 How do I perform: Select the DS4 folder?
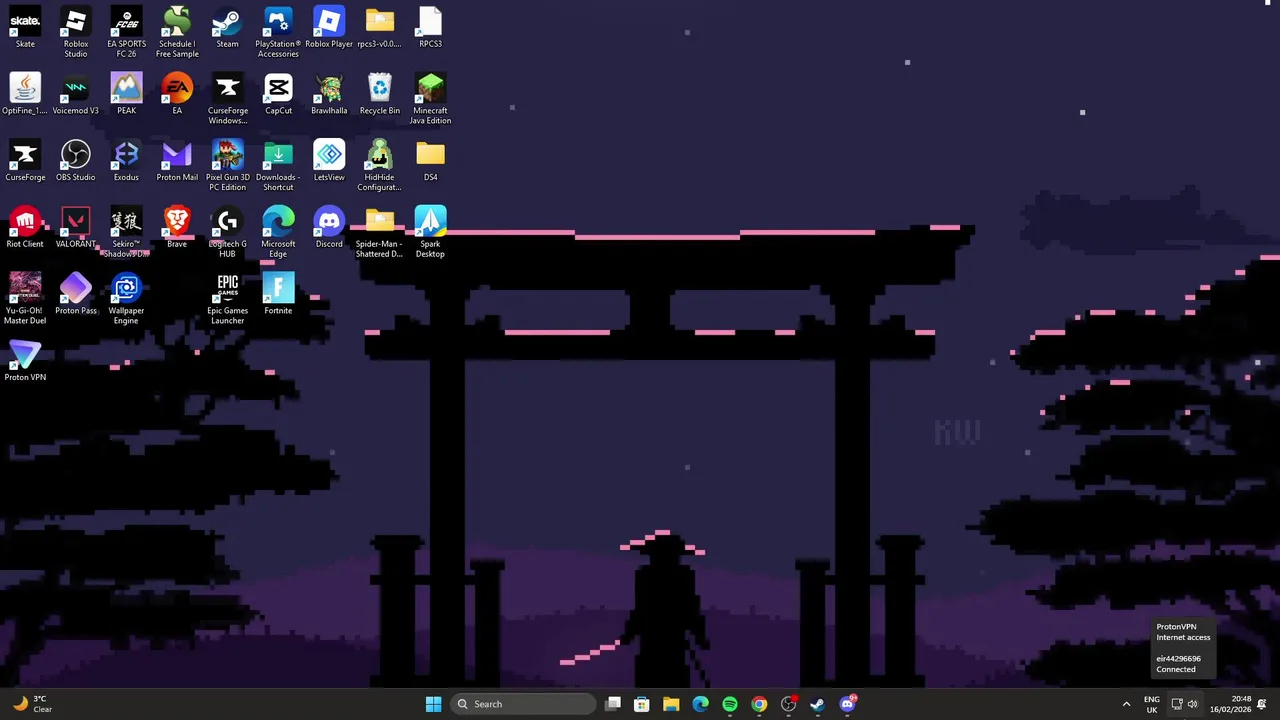(x=430, y=160)
